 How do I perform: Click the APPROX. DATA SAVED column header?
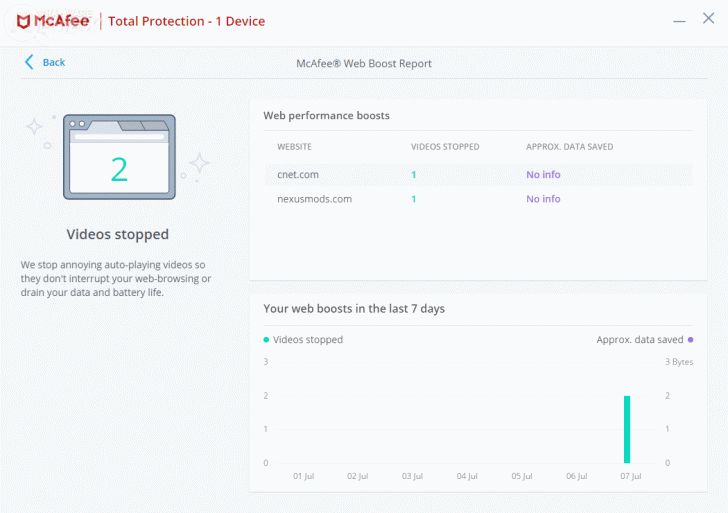[x=569, y=147]
